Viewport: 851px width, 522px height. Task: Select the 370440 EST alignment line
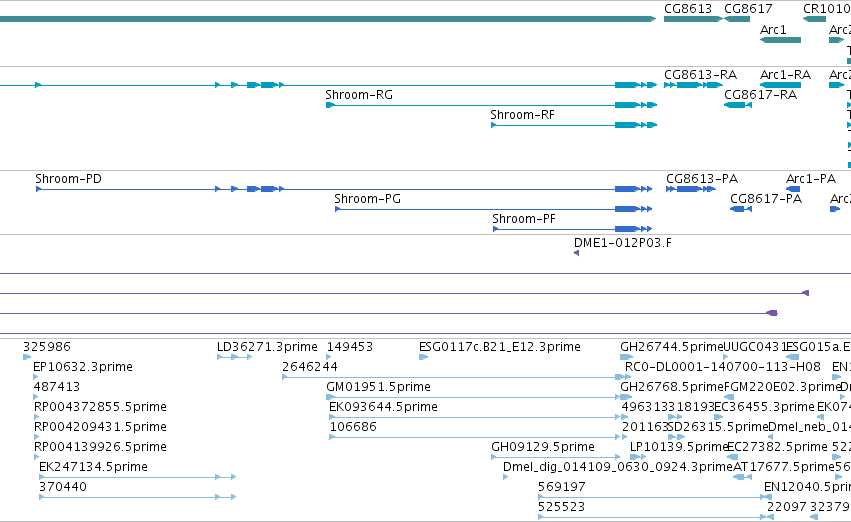(x=138, y=497)
